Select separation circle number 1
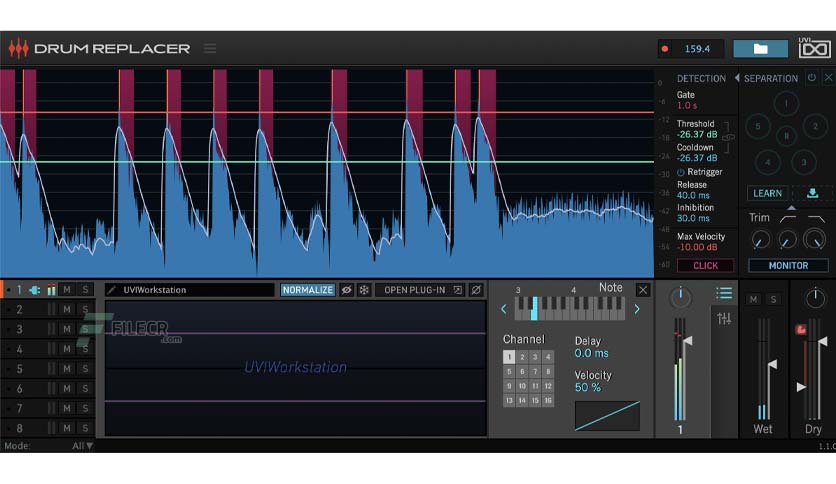 (x=786, y=103)
